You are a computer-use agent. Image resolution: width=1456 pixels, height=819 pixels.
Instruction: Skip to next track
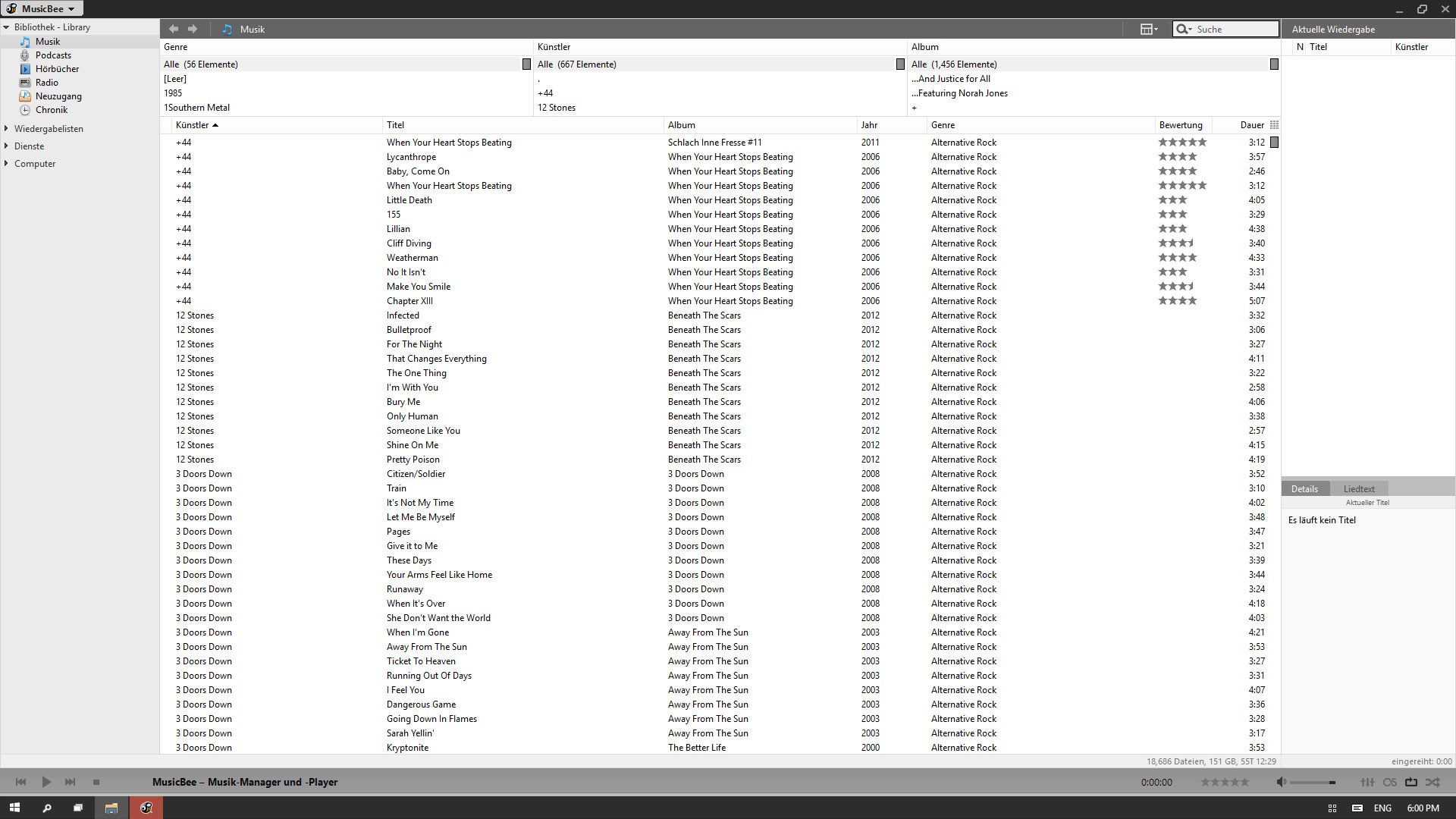pos(71,782)
